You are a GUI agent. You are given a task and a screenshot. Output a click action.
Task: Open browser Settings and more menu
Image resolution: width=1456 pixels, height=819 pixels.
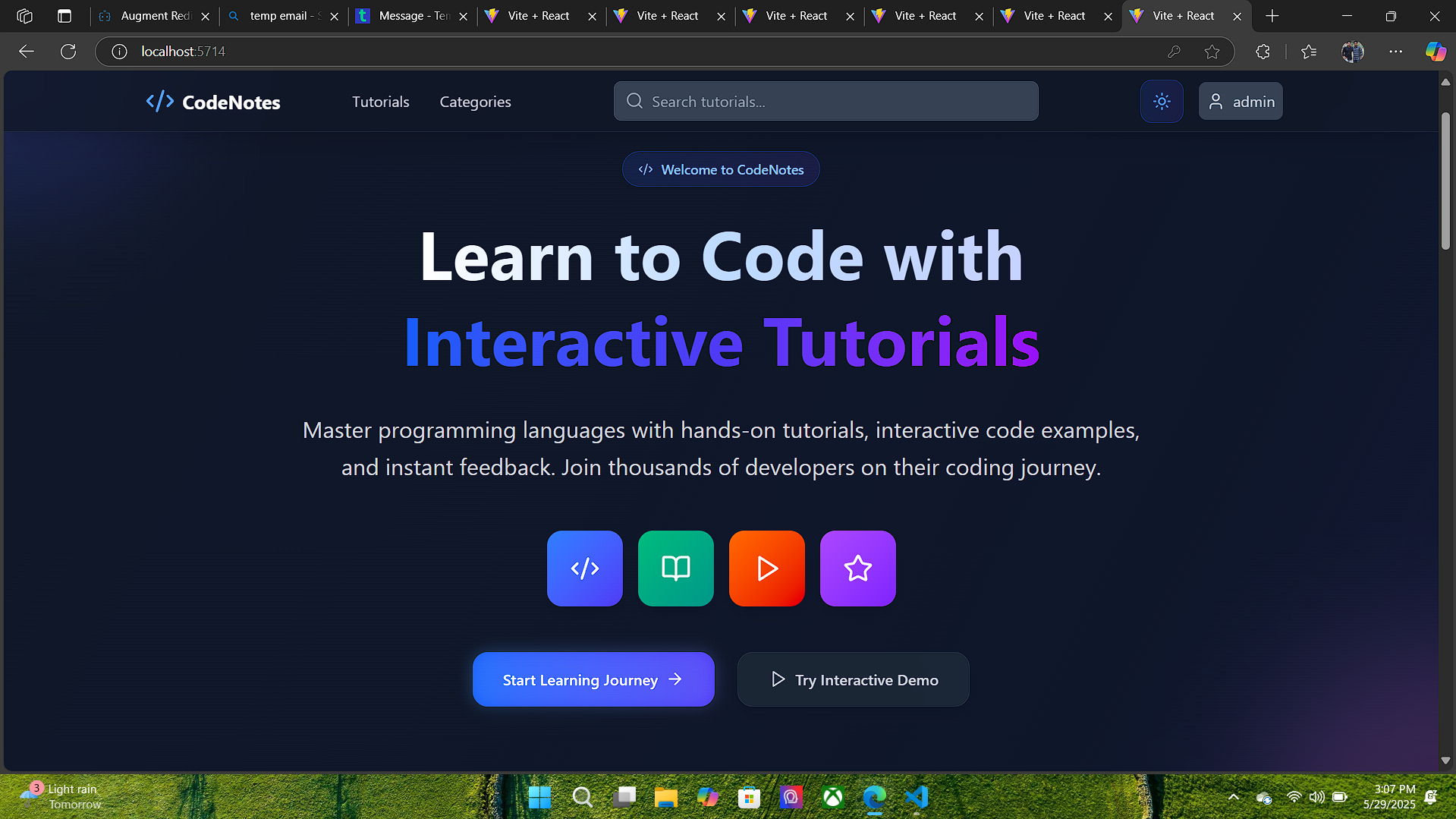[x=1395, y=52]
